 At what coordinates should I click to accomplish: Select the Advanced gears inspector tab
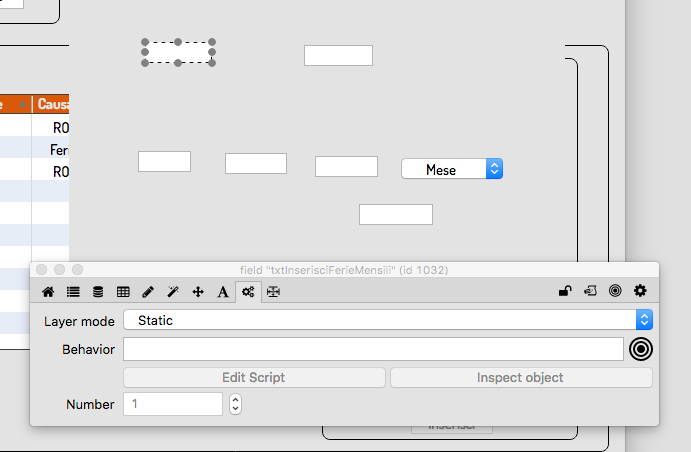248,292
